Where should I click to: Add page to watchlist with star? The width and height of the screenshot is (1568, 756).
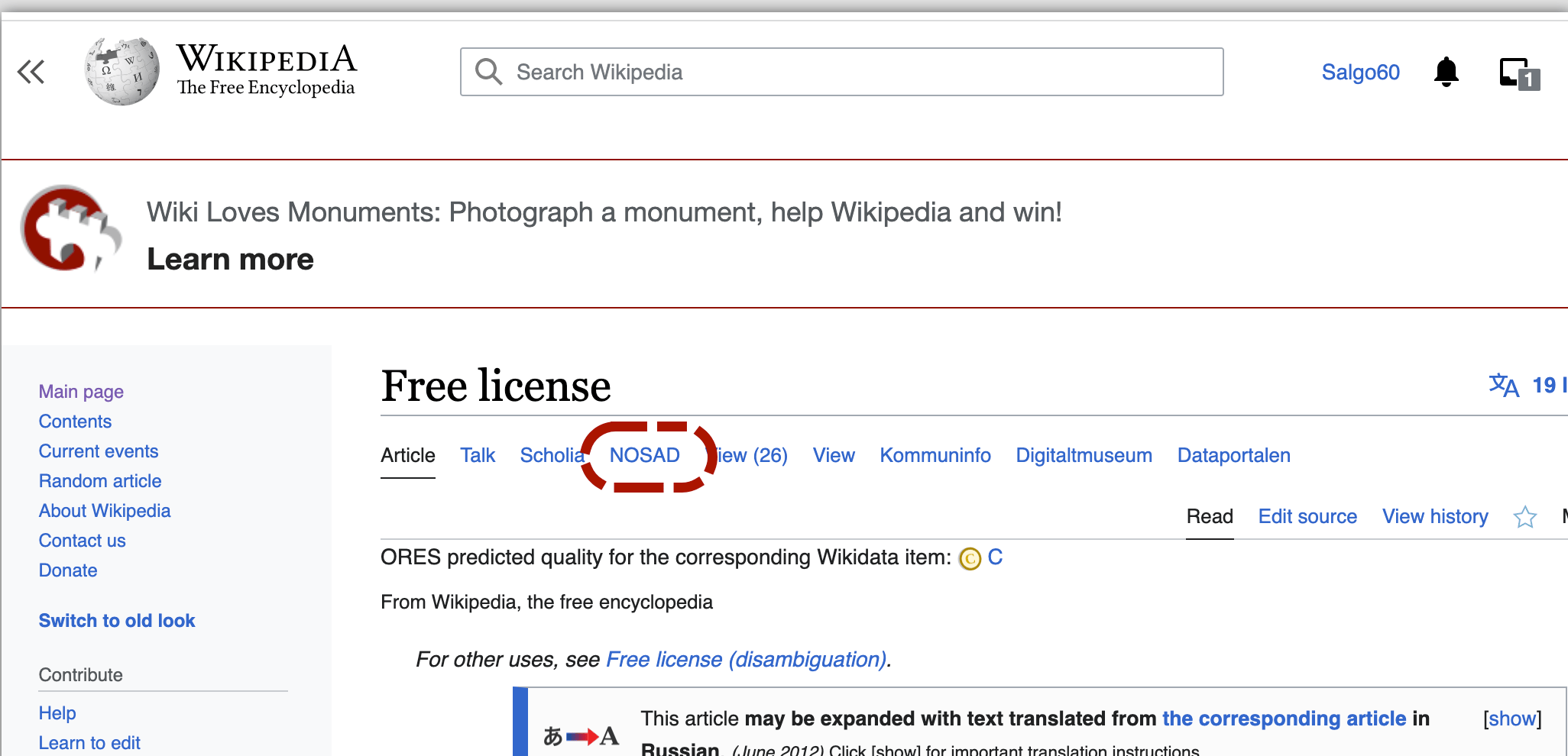(1524, 517)
